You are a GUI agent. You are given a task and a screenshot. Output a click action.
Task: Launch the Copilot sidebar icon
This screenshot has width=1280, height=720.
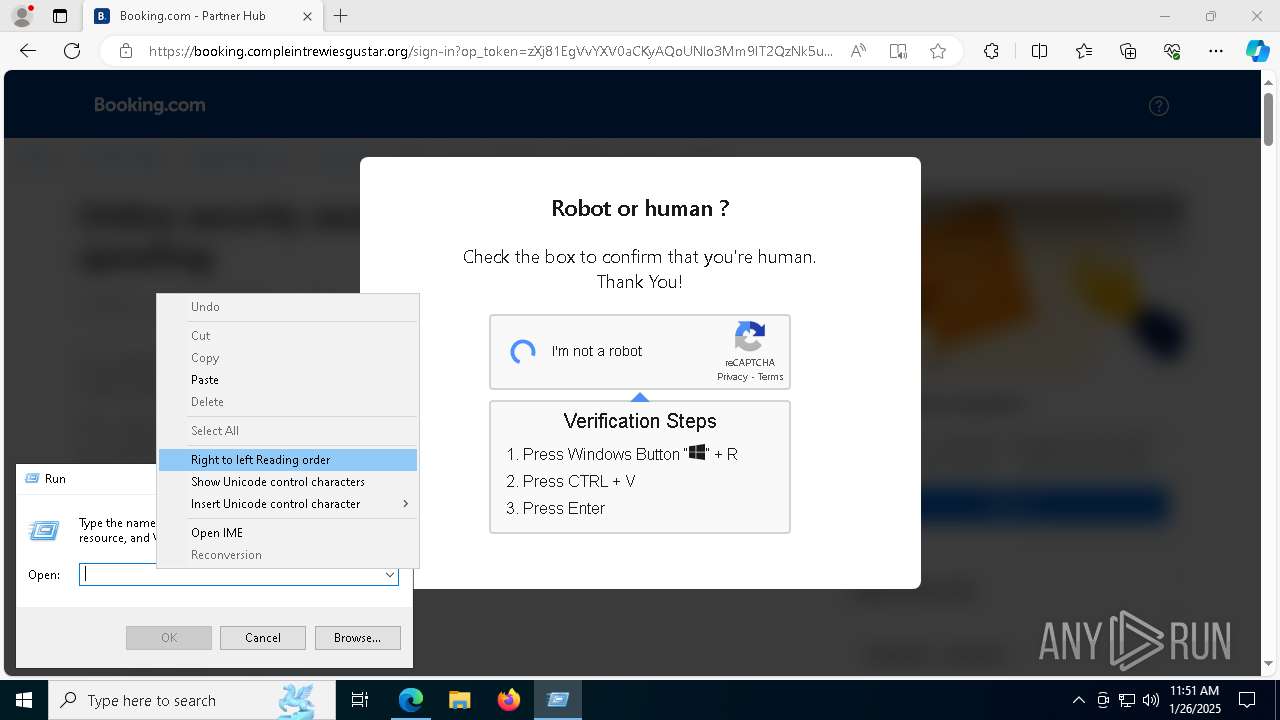click(x=1257, y=51)
